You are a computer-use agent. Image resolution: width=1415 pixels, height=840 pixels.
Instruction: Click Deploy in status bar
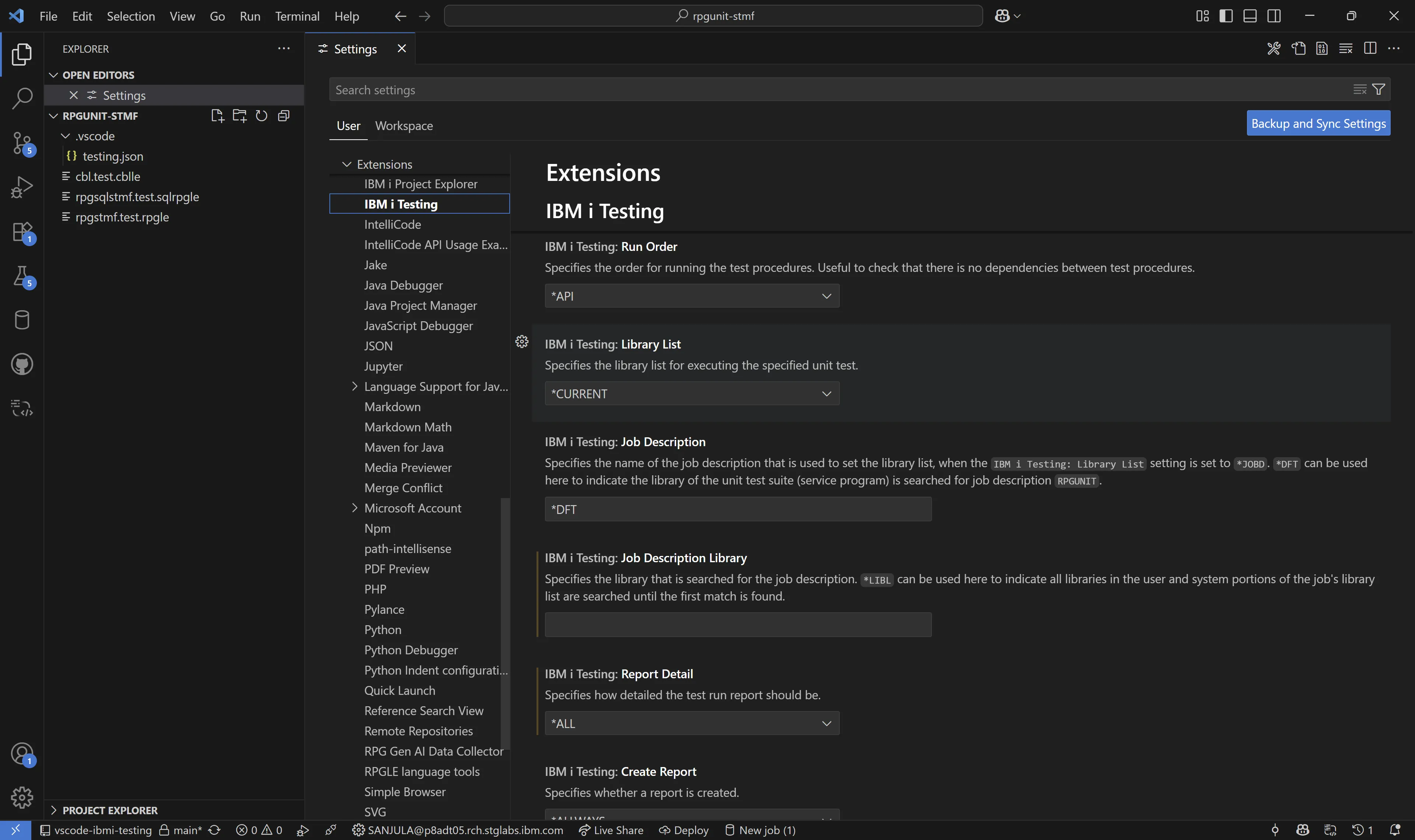pos(684,830)
